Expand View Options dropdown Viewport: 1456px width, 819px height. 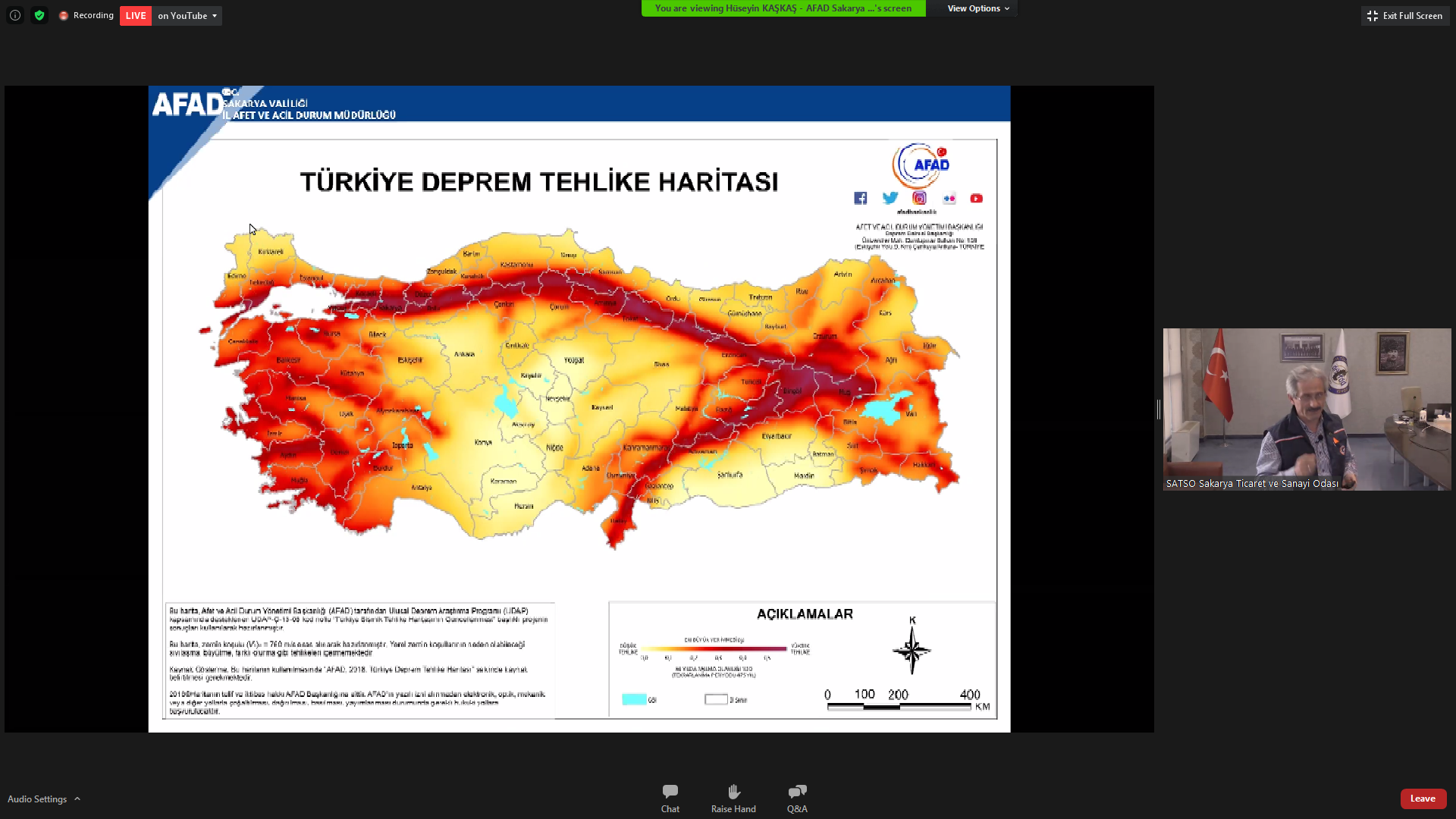(x=978, y=8)
